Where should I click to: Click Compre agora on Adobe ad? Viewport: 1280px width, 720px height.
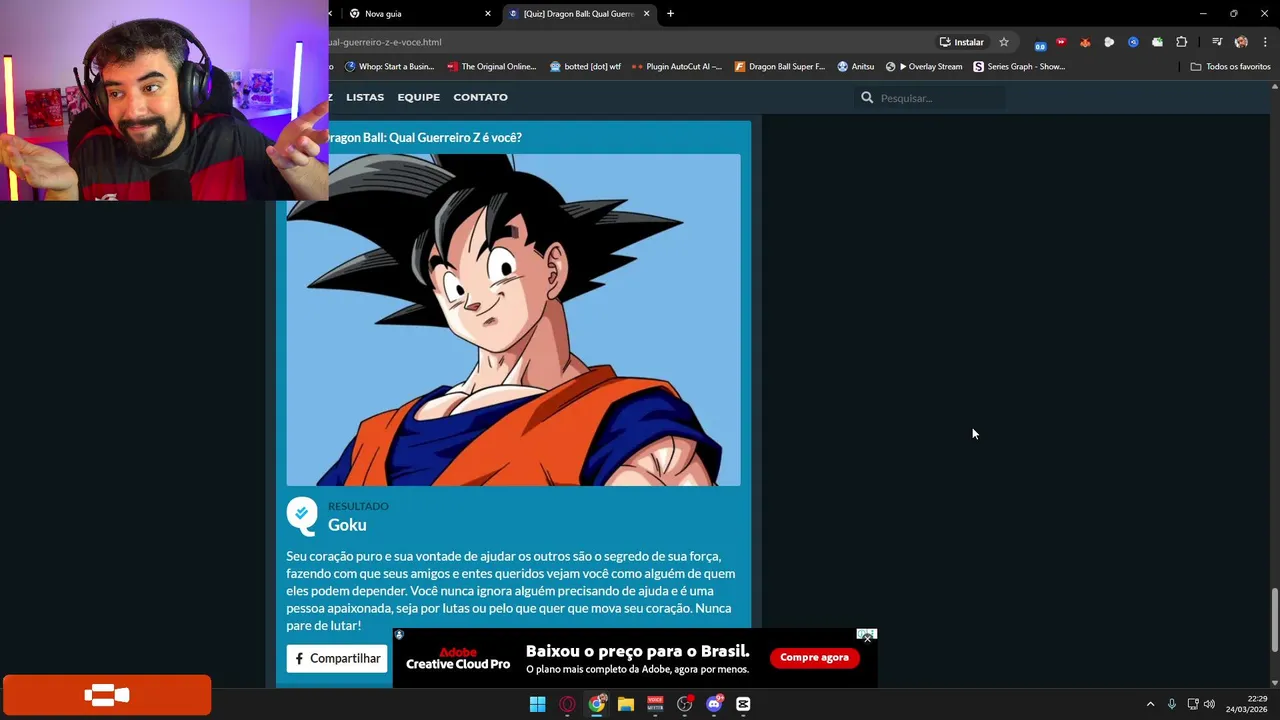[814, 657]
